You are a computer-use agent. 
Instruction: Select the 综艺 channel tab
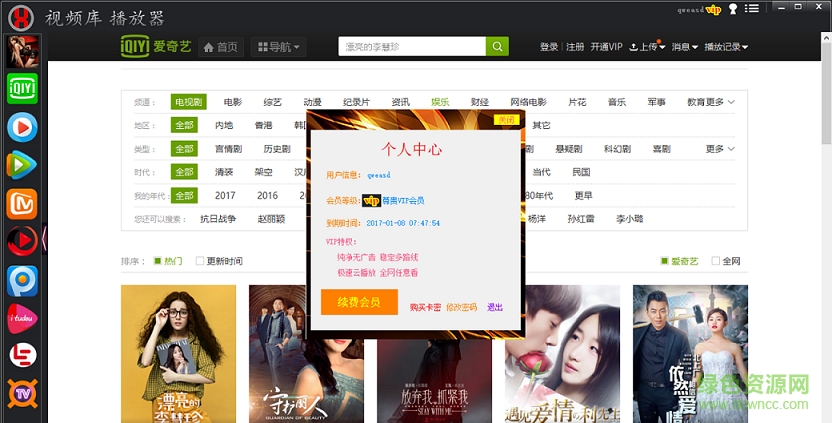click(x=272, y=102)
